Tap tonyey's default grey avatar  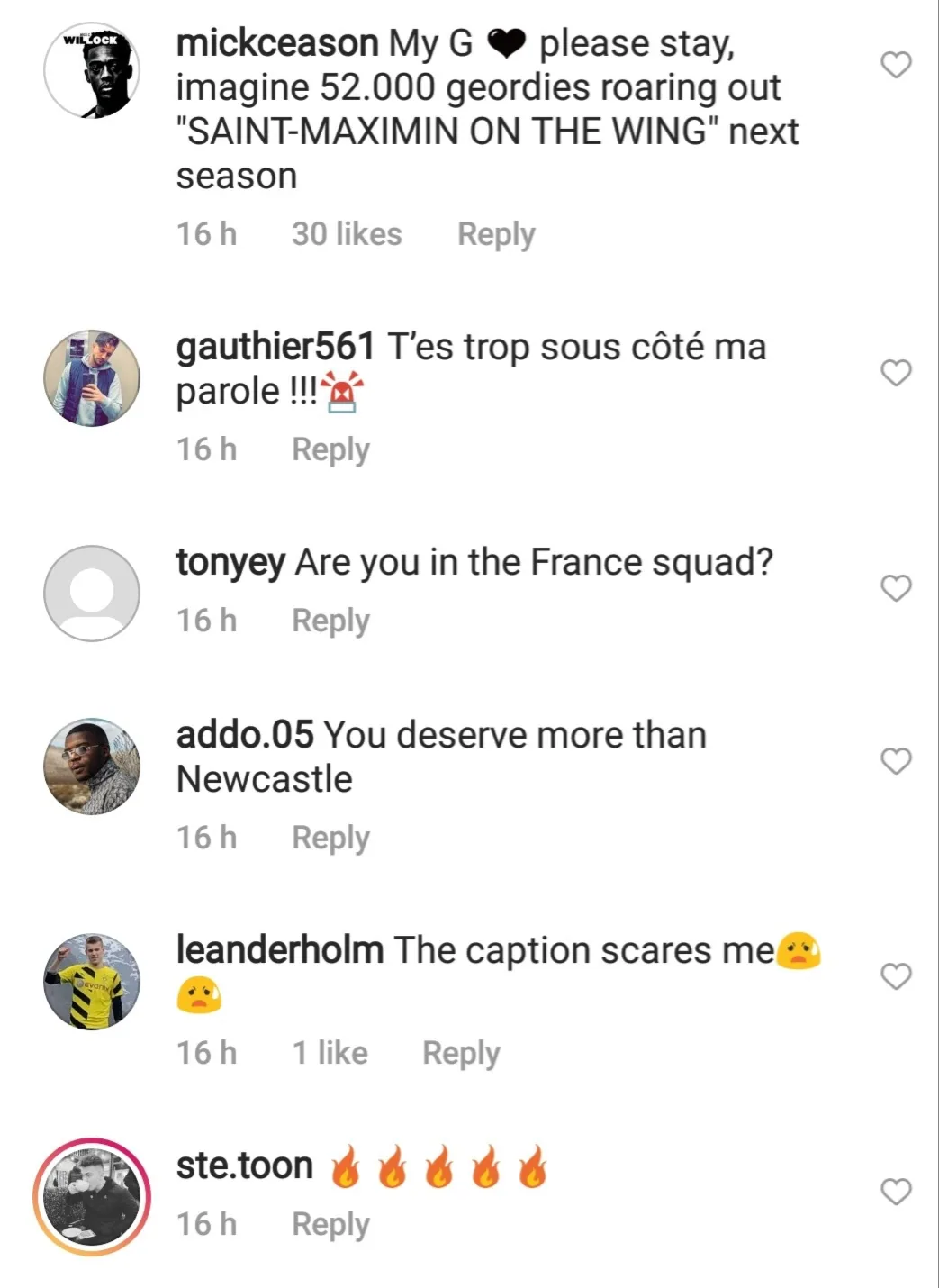92,594
